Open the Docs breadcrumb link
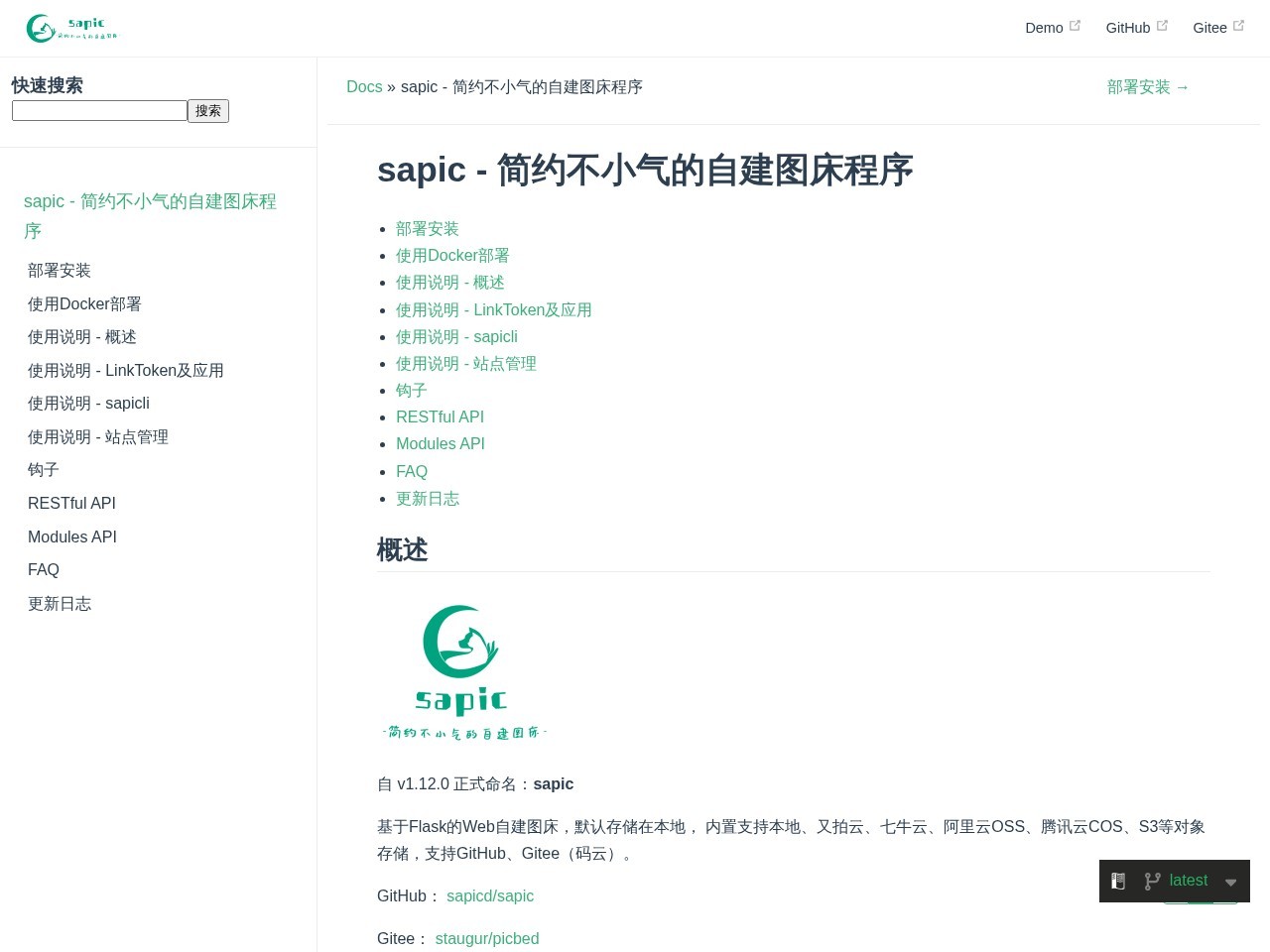1270x952 pixels. point(364,87)
